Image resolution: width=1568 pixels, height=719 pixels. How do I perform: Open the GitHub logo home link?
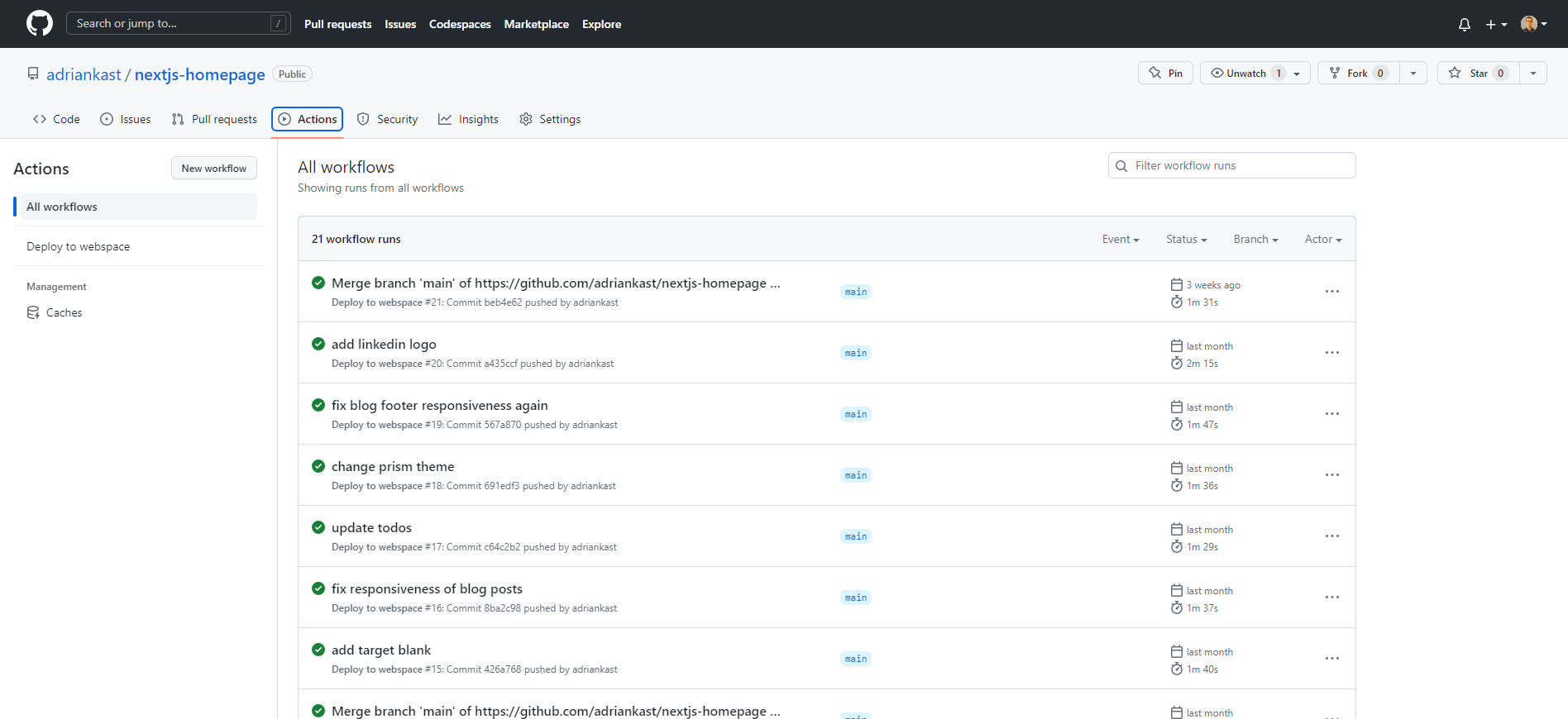pyautogui.click(x=40, y=23)
